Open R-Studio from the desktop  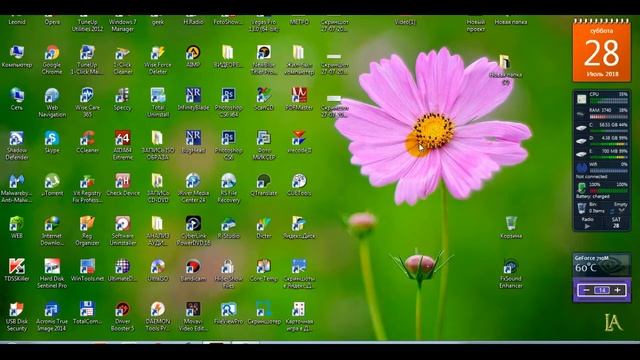click(229, 228)
